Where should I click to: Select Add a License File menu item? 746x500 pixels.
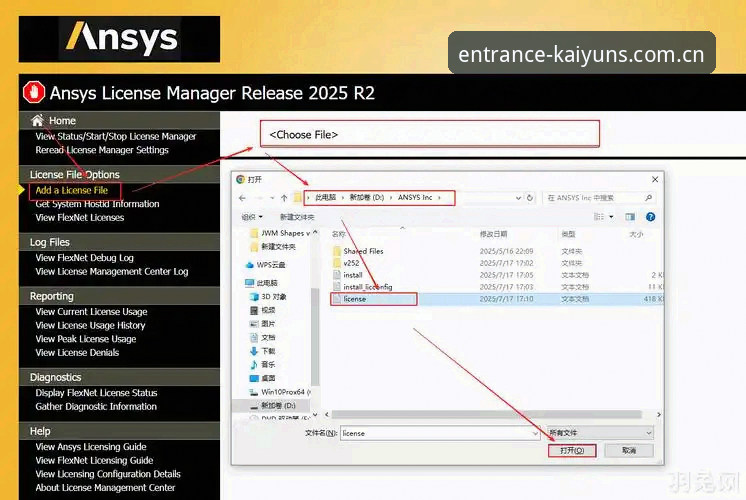[72, 190]
